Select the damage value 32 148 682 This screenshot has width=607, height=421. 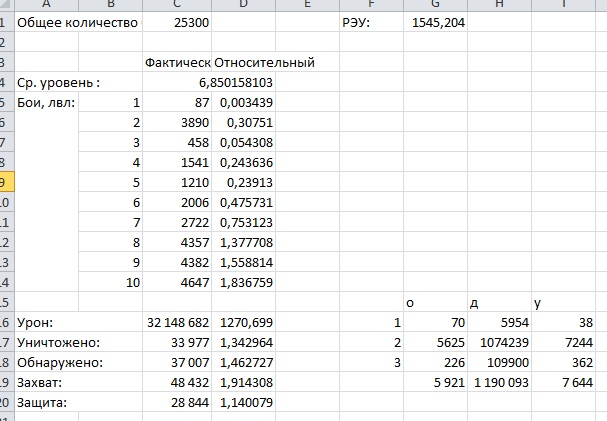(x=177, y=322)
